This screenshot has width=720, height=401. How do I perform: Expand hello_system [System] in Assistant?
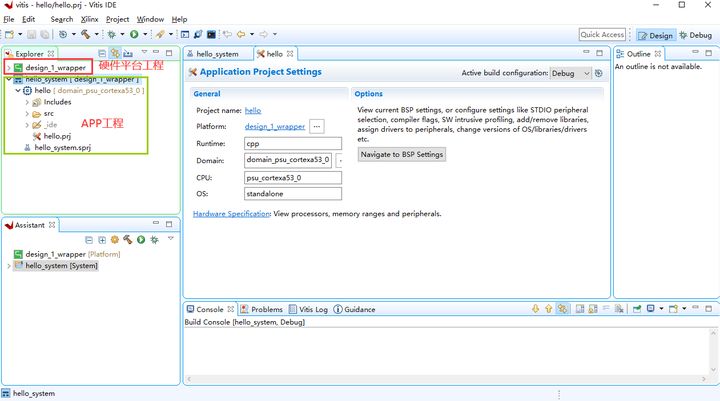[8, 266]
